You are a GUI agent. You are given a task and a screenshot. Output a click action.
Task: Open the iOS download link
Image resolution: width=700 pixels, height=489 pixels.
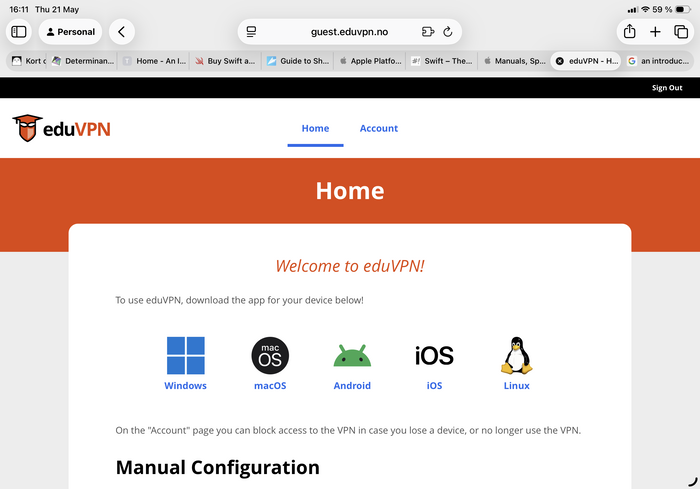coord(434,386)
